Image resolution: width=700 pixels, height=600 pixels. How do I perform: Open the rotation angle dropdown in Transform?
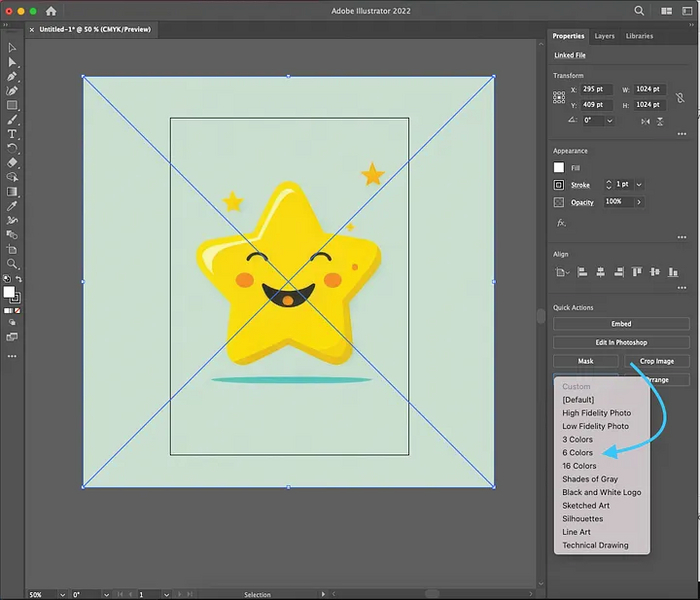611,120
